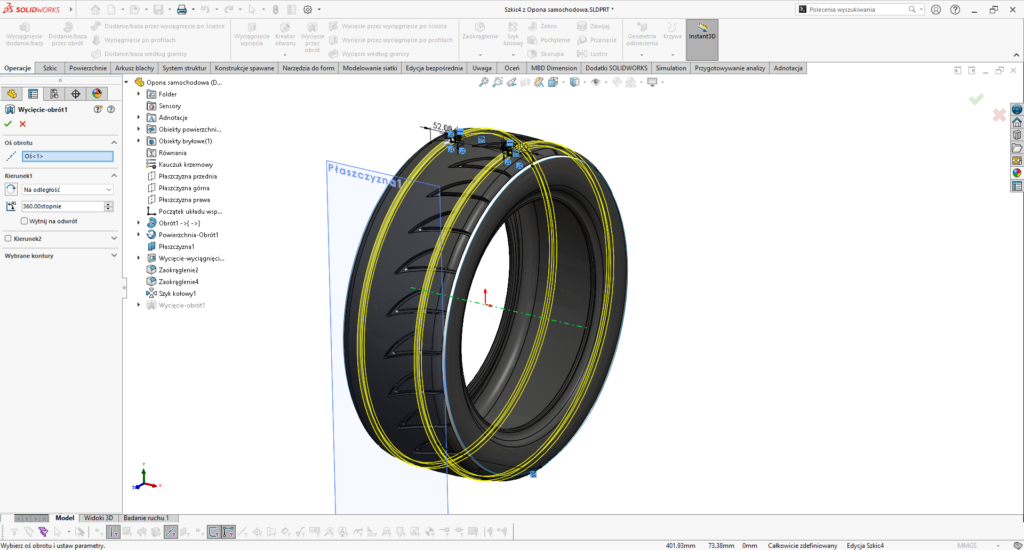Open the Options gear icon
Image resolution: width=1024 pixels, height=550 pixels.
click(x=308, y=10)
